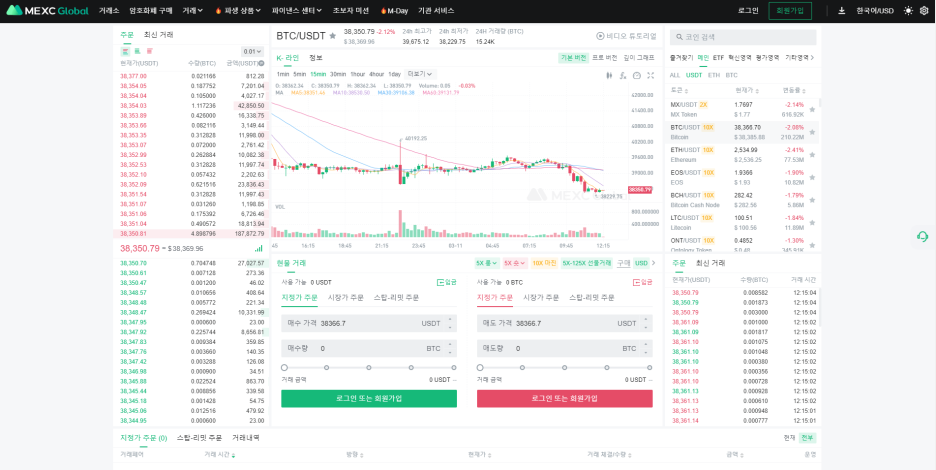Click the 암호화폐 구매 nav link

[150, 10]
